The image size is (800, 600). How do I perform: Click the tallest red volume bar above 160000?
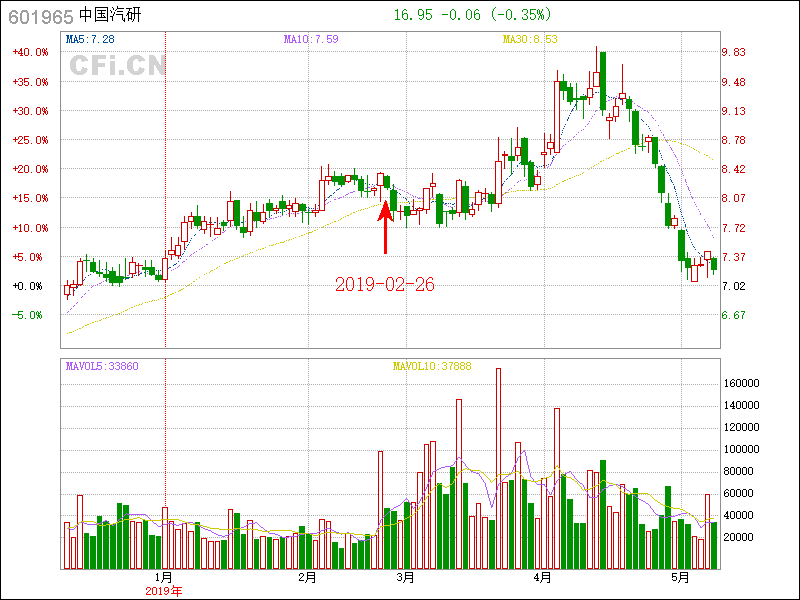click(498, 468)
